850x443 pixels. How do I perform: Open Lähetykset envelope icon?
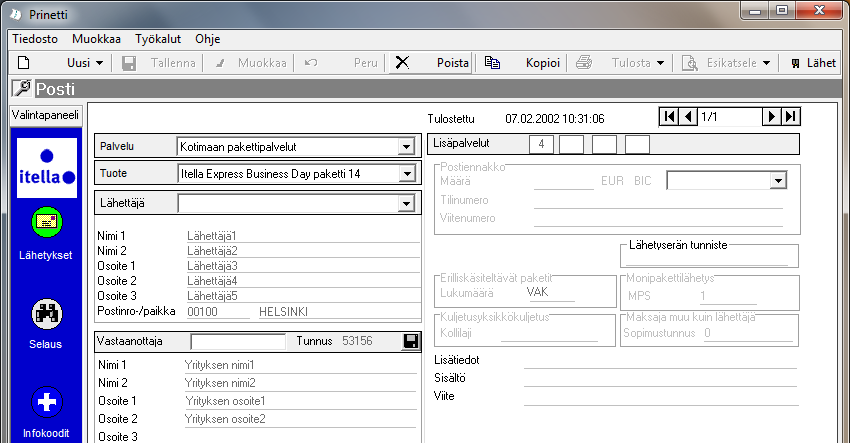pos(47,222)
